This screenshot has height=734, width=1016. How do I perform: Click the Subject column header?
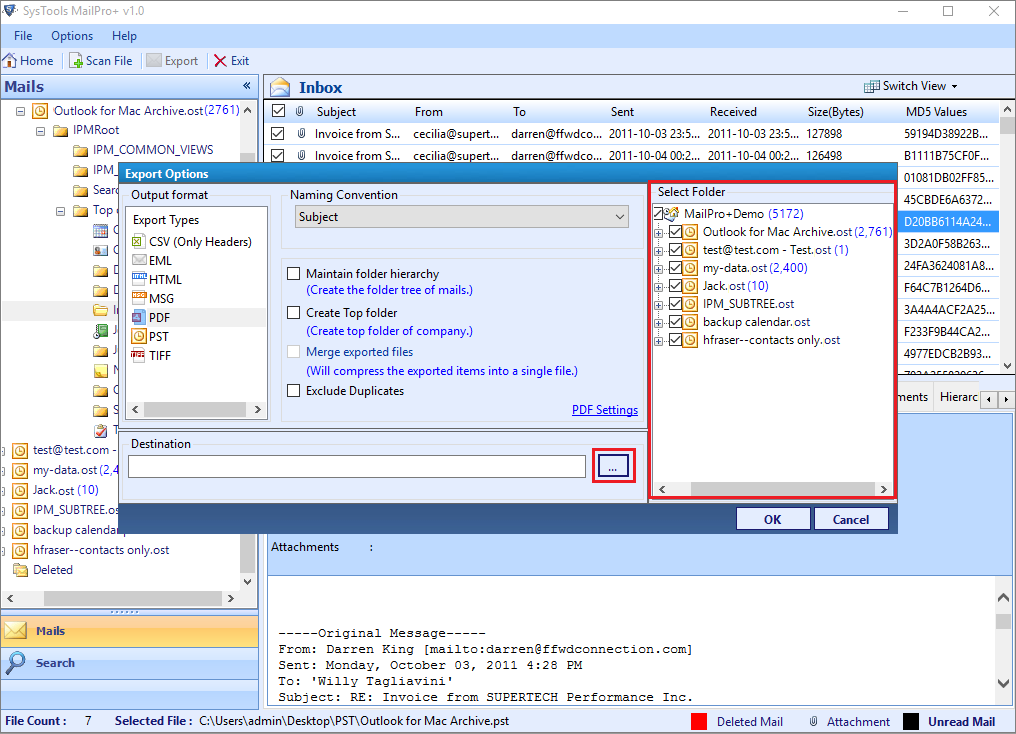pos(336,111)
